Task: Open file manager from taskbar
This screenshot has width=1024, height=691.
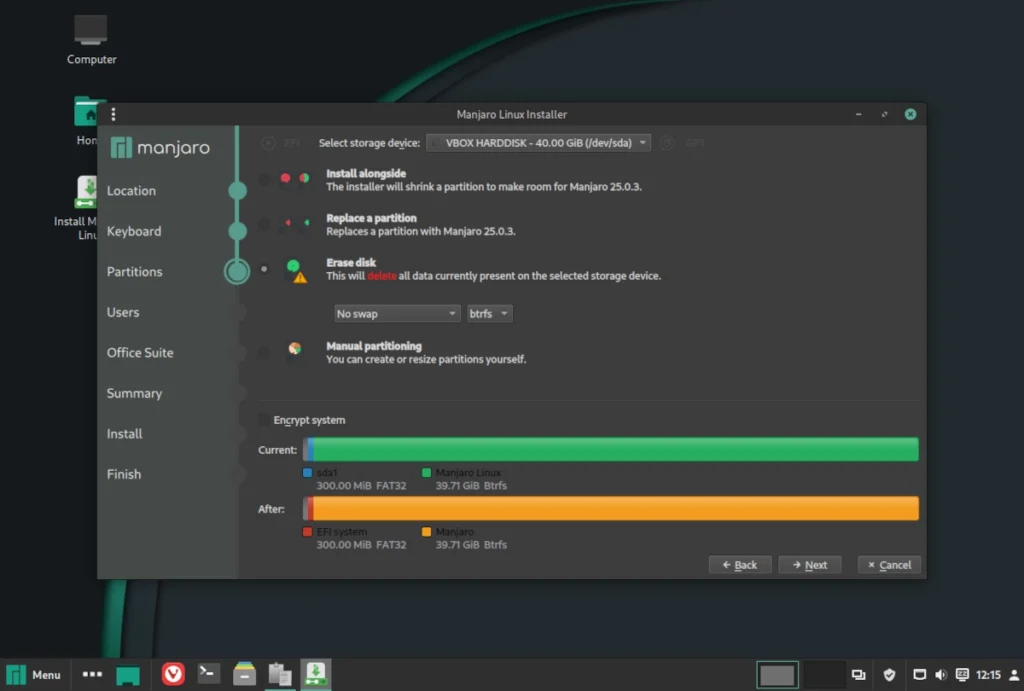Action: 244,674
